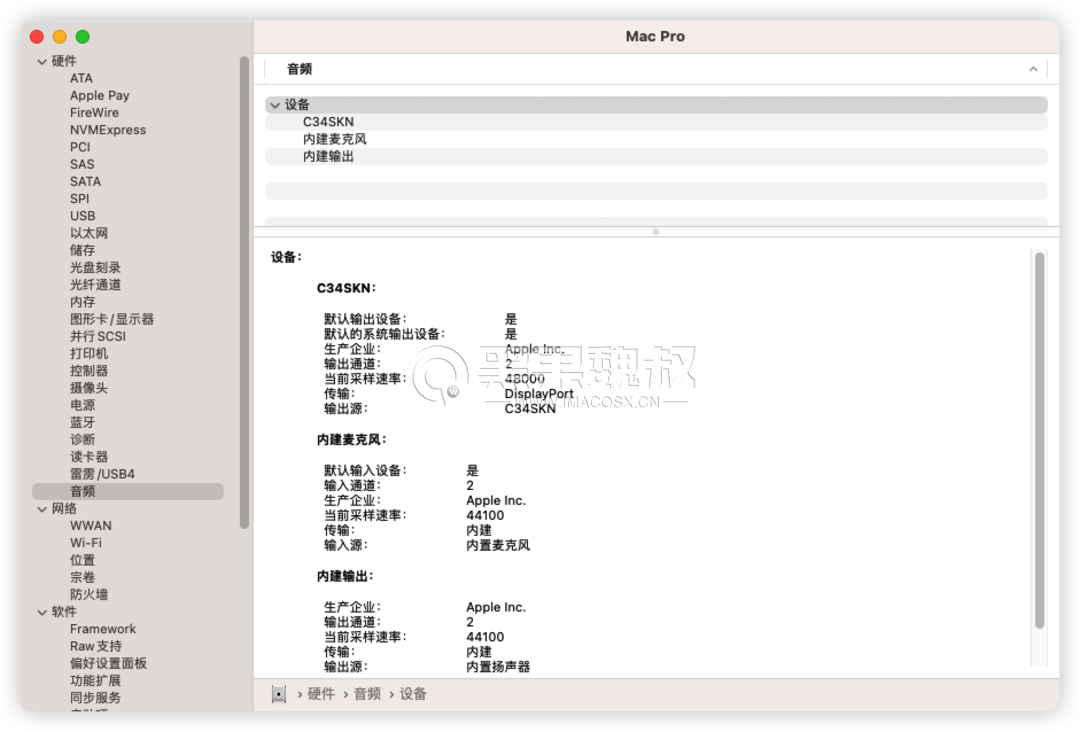1080x732 pixels.
Task: Open 诊断 in the hardware list
Action: point(83,440)
